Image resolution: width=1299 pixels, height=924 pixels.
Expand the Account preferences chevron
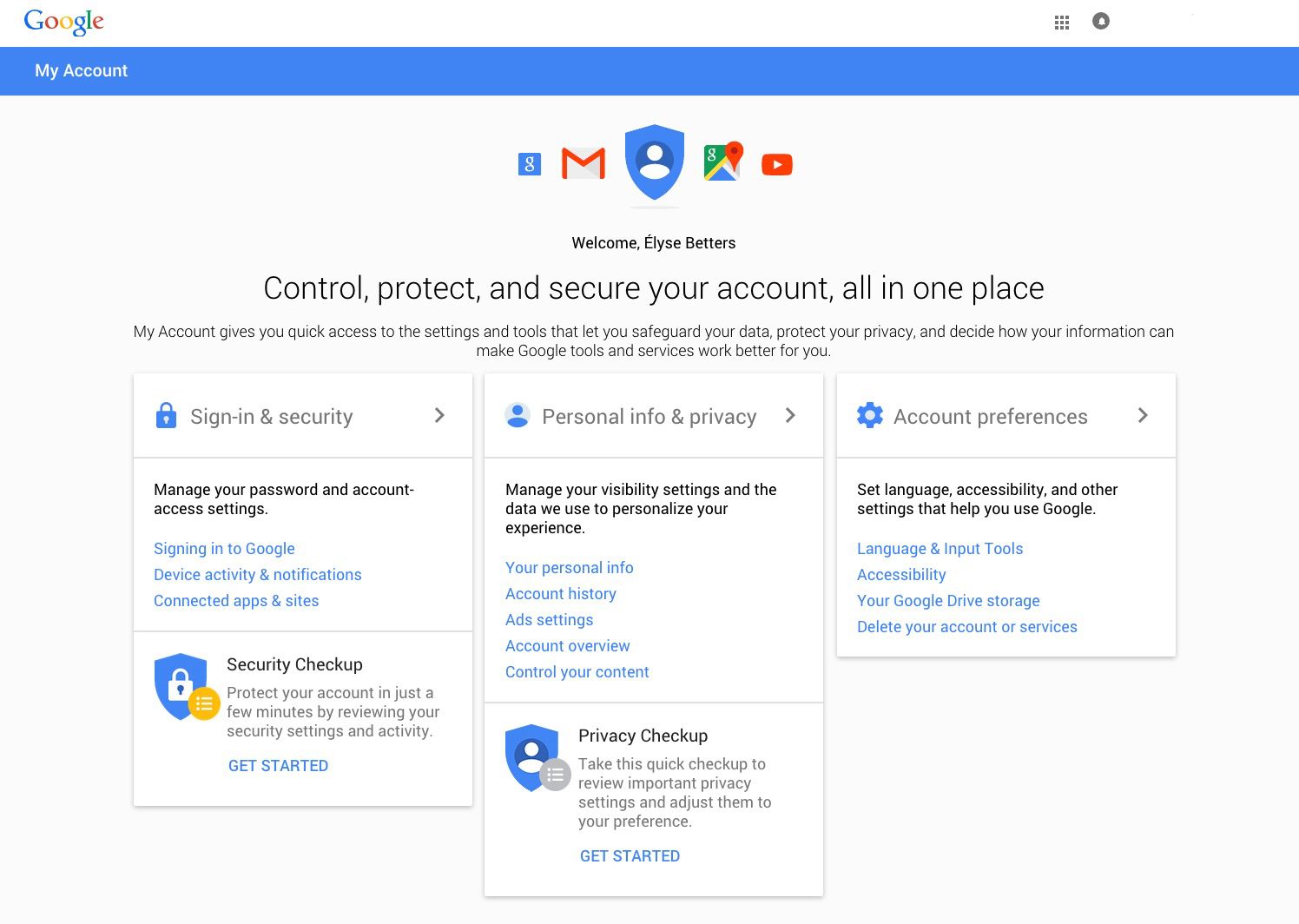click(x=1143, y=416)
